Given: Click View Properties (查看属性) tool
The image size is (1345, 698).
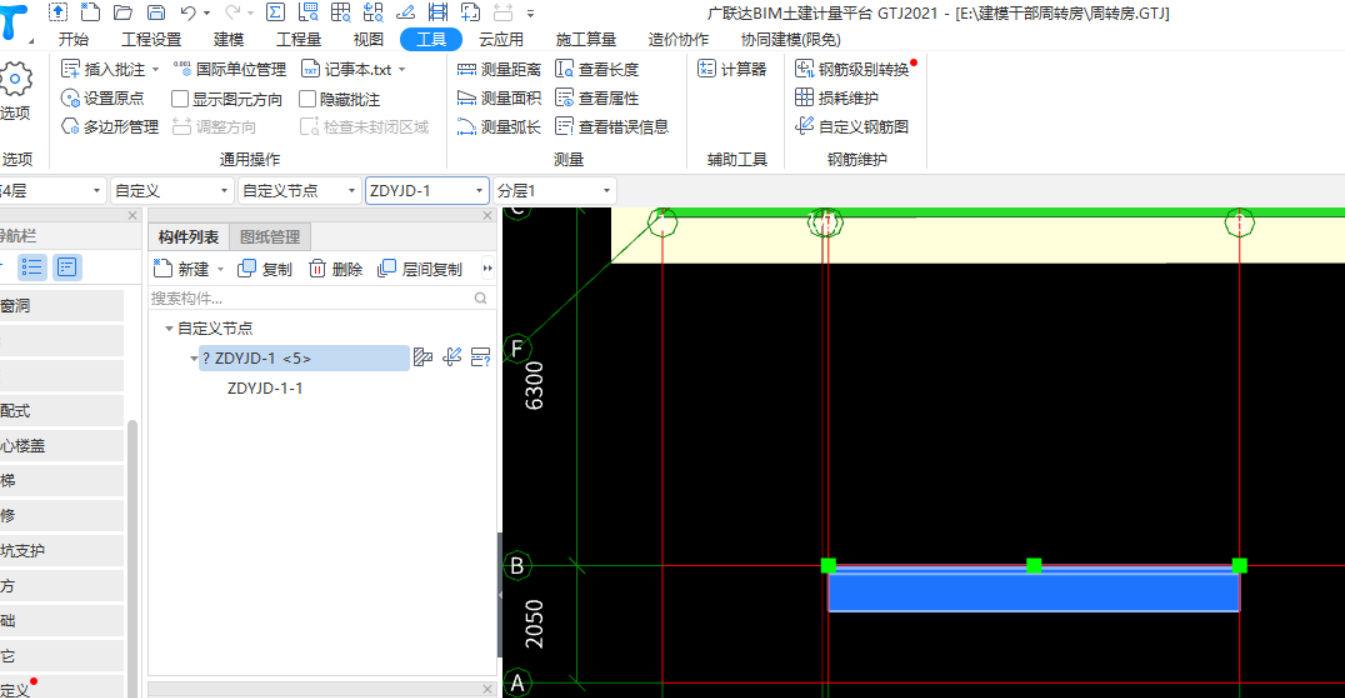Looking at the screenshot, I should pos(597,98).
